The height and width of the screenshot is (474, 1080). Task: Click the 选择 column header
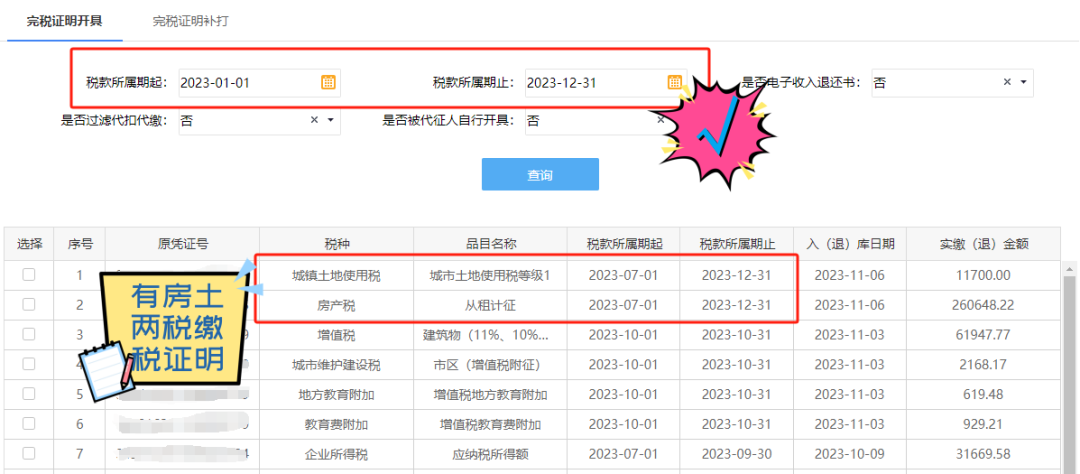29,243
